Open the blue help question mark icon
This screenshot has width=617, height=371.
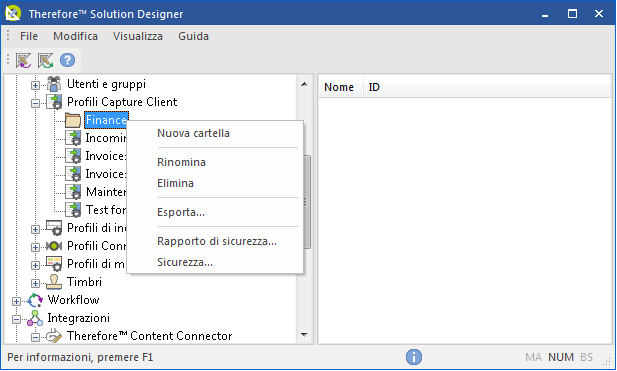point(67,60)
